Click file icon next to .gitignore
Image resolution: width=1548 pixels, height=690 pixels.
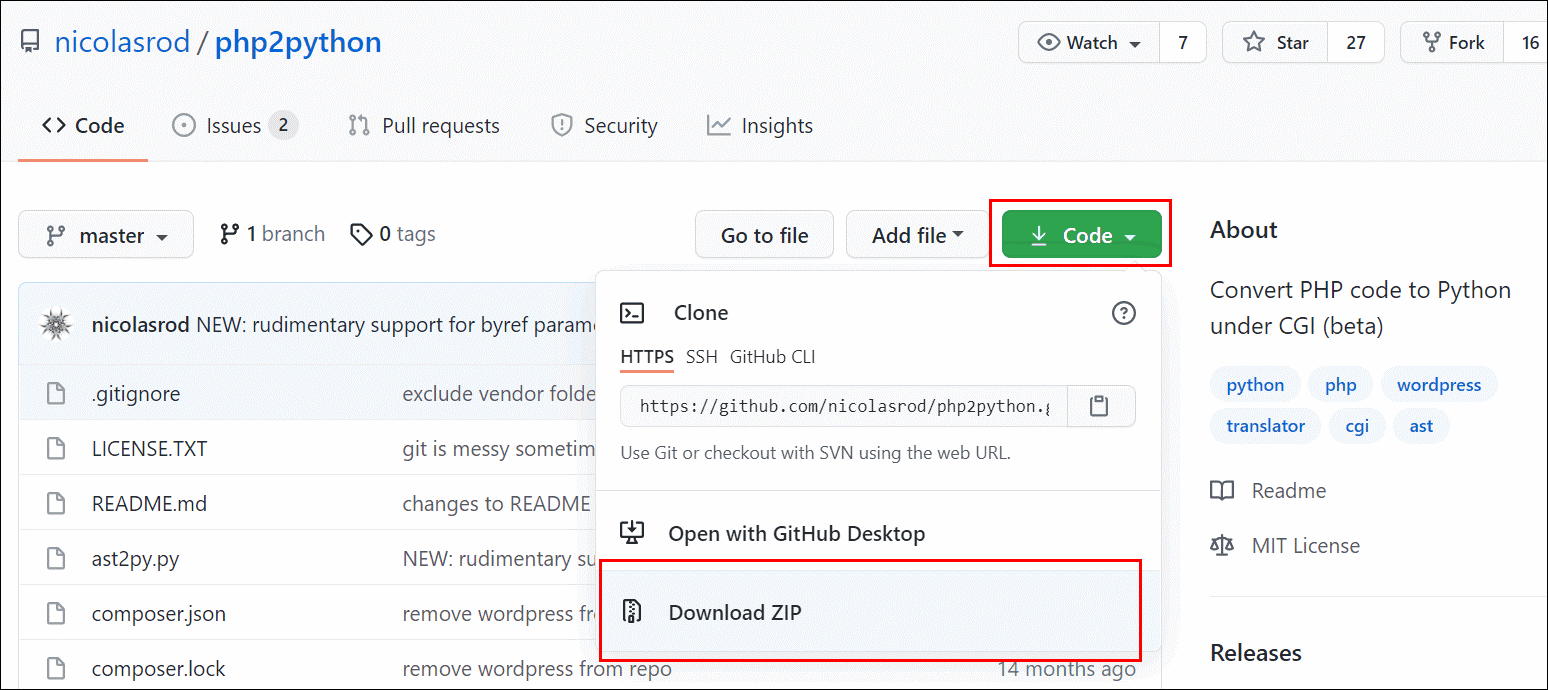[56, 393]
